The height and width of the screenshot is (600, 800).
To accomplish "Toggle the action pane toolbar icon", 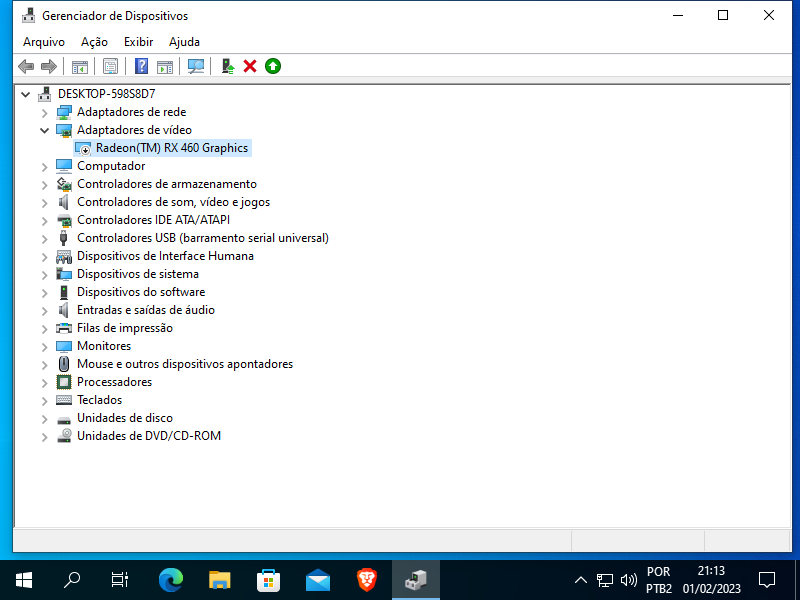I will [165, 66].
